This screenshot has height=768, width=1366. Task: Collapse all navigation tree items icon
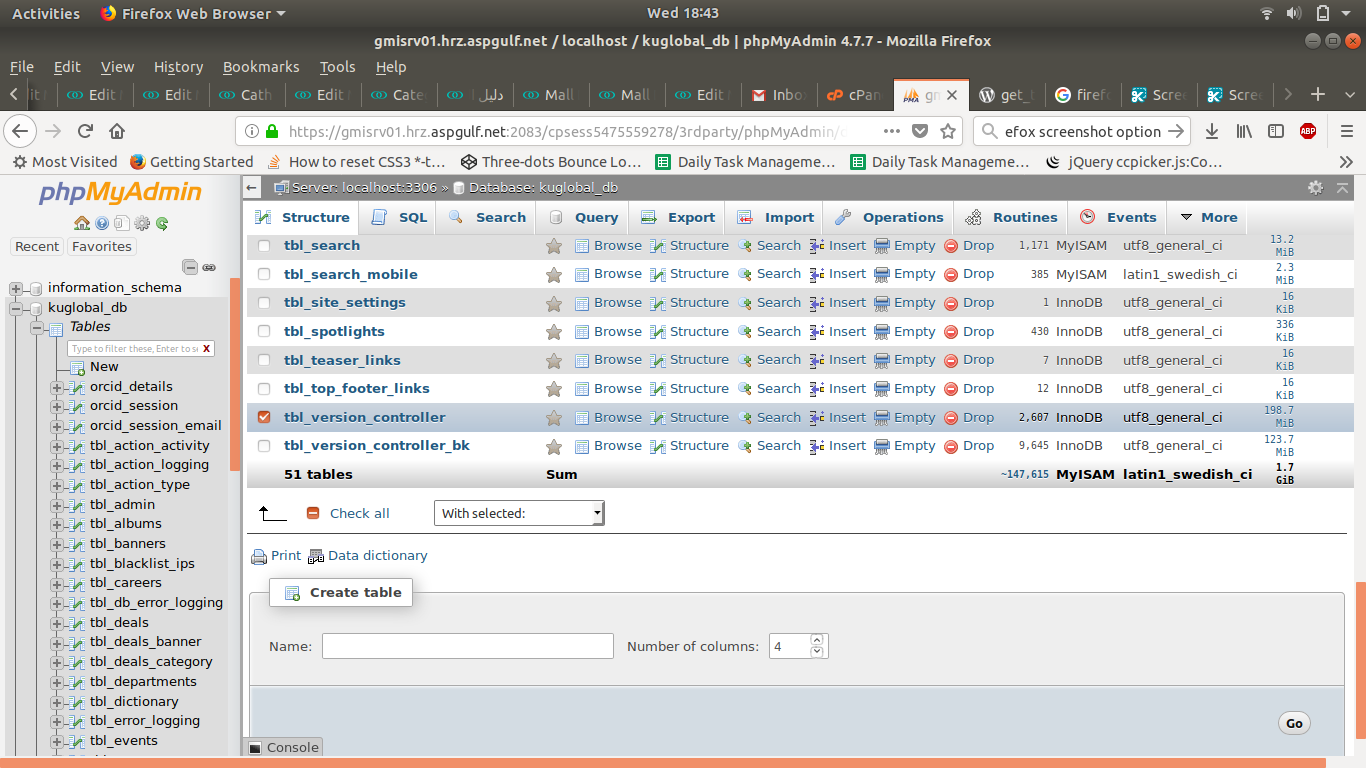(190, 267)
